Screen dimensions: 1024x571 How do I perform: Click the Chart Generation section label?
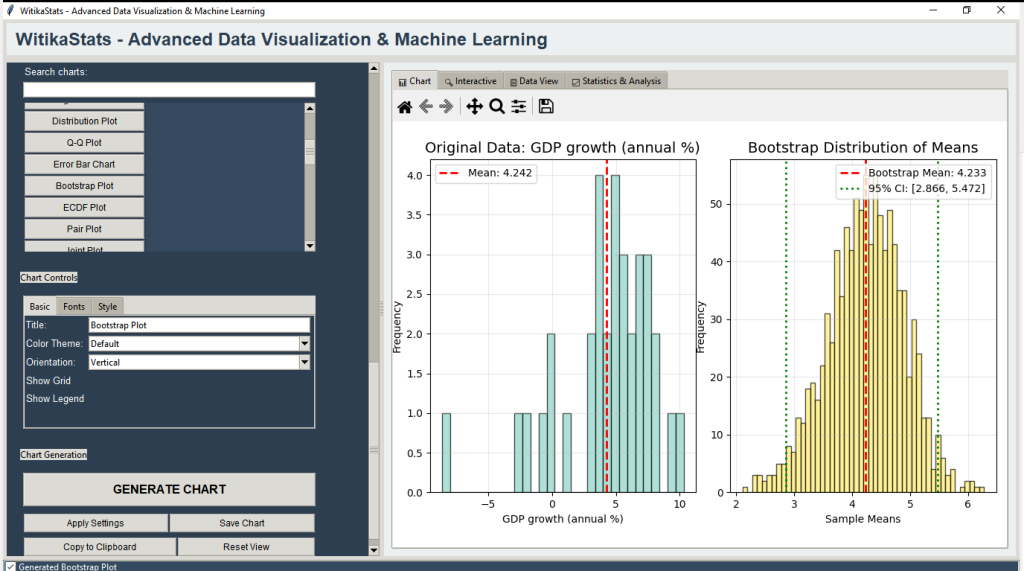pyautogui.click(x=54, y=455)
